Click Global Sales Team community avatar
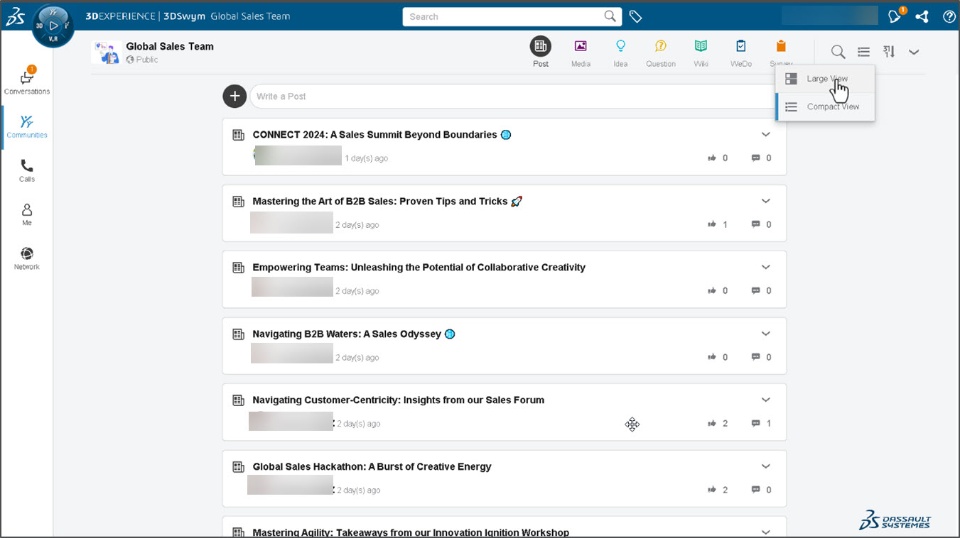 click(107, 53)
